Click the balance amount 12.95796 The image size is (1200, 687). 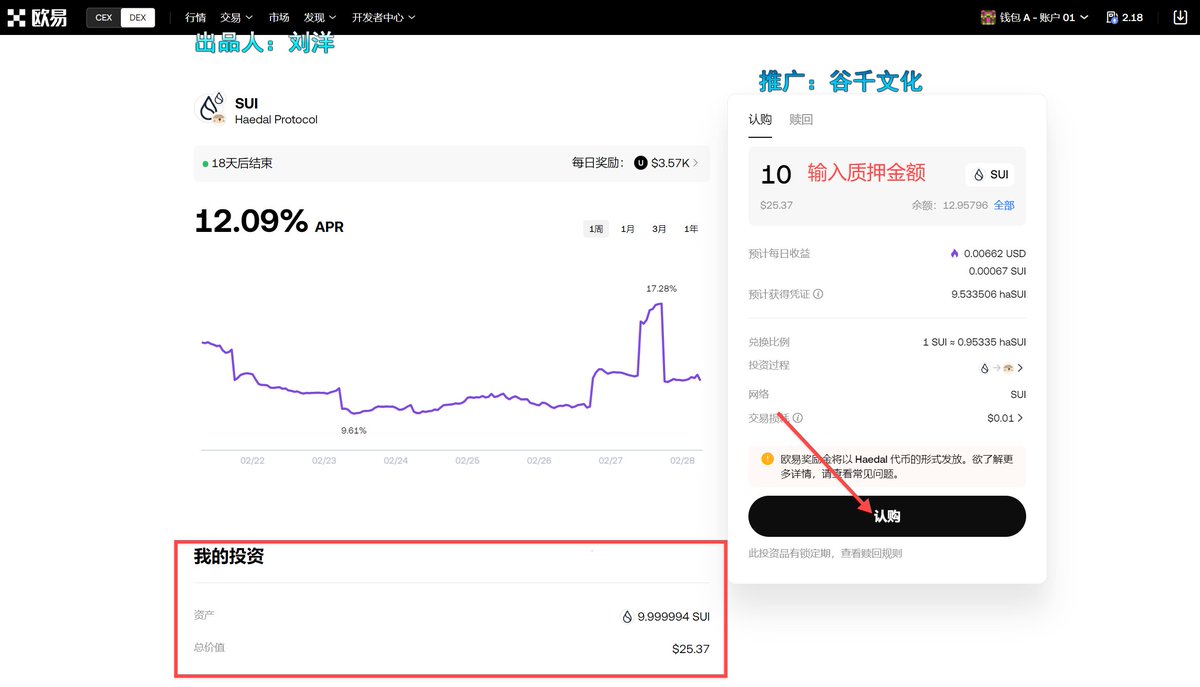964,205
